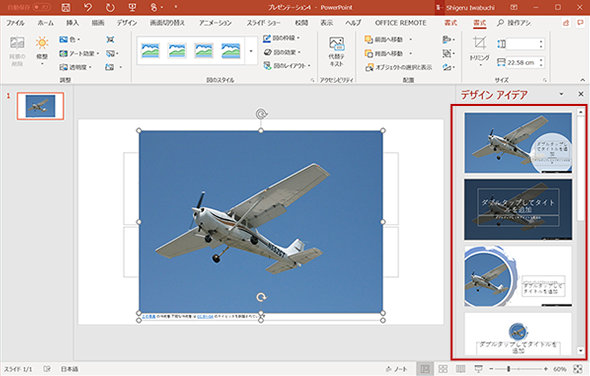Switch to the スライドショー tab
Screen dimensions: 590x376
point(263,23)
